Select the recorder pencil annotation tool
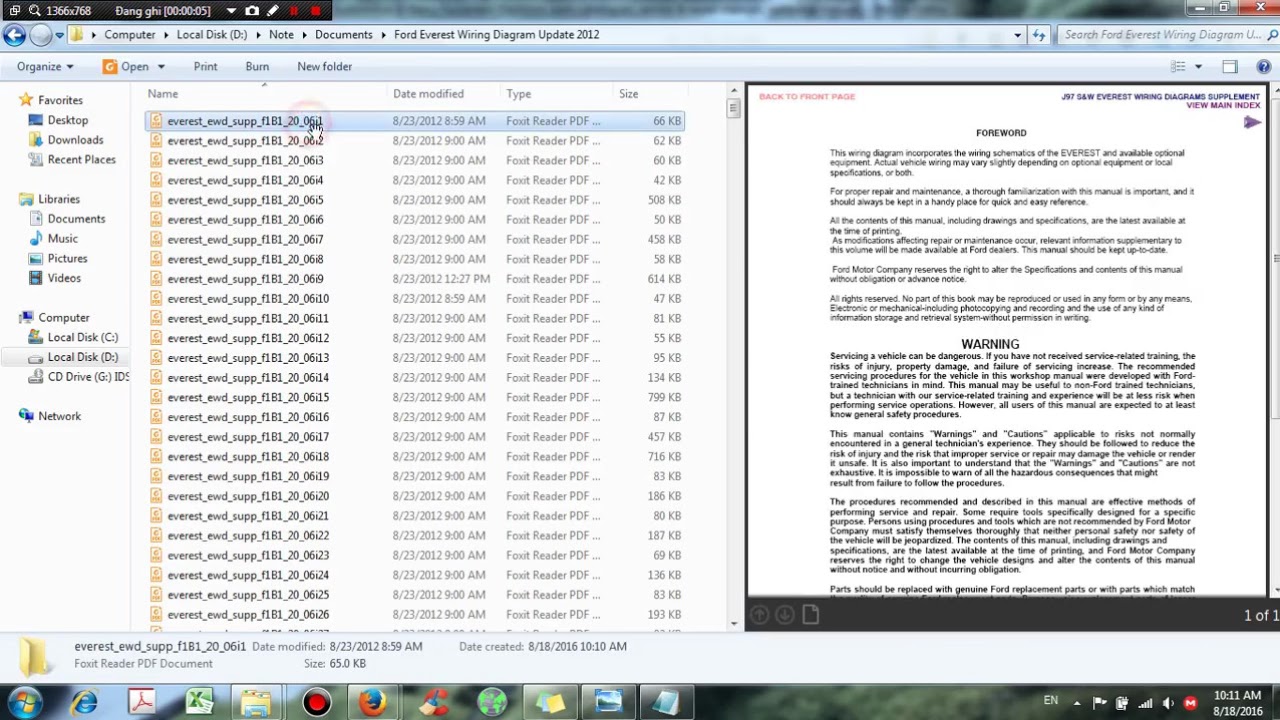This screenshot has width=1280, height=720. (x=273, y=11)
